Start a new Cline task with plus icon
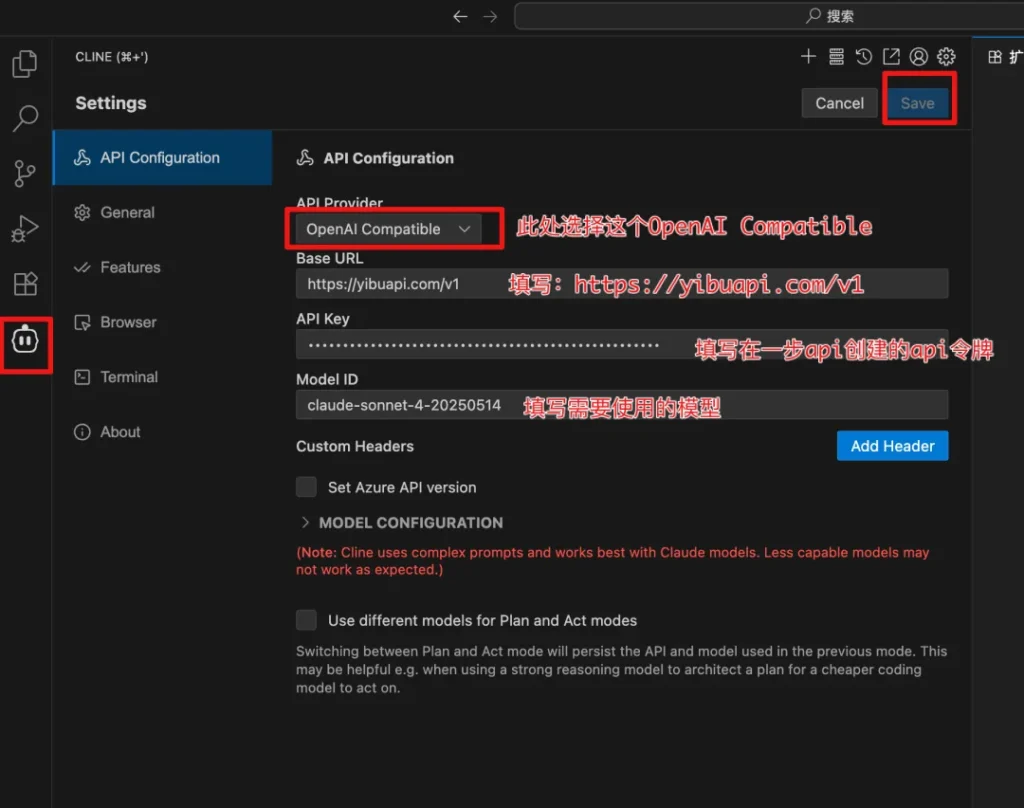Image resolution: width=1024 pixels, height=808 pixels. tap(808, 56)
